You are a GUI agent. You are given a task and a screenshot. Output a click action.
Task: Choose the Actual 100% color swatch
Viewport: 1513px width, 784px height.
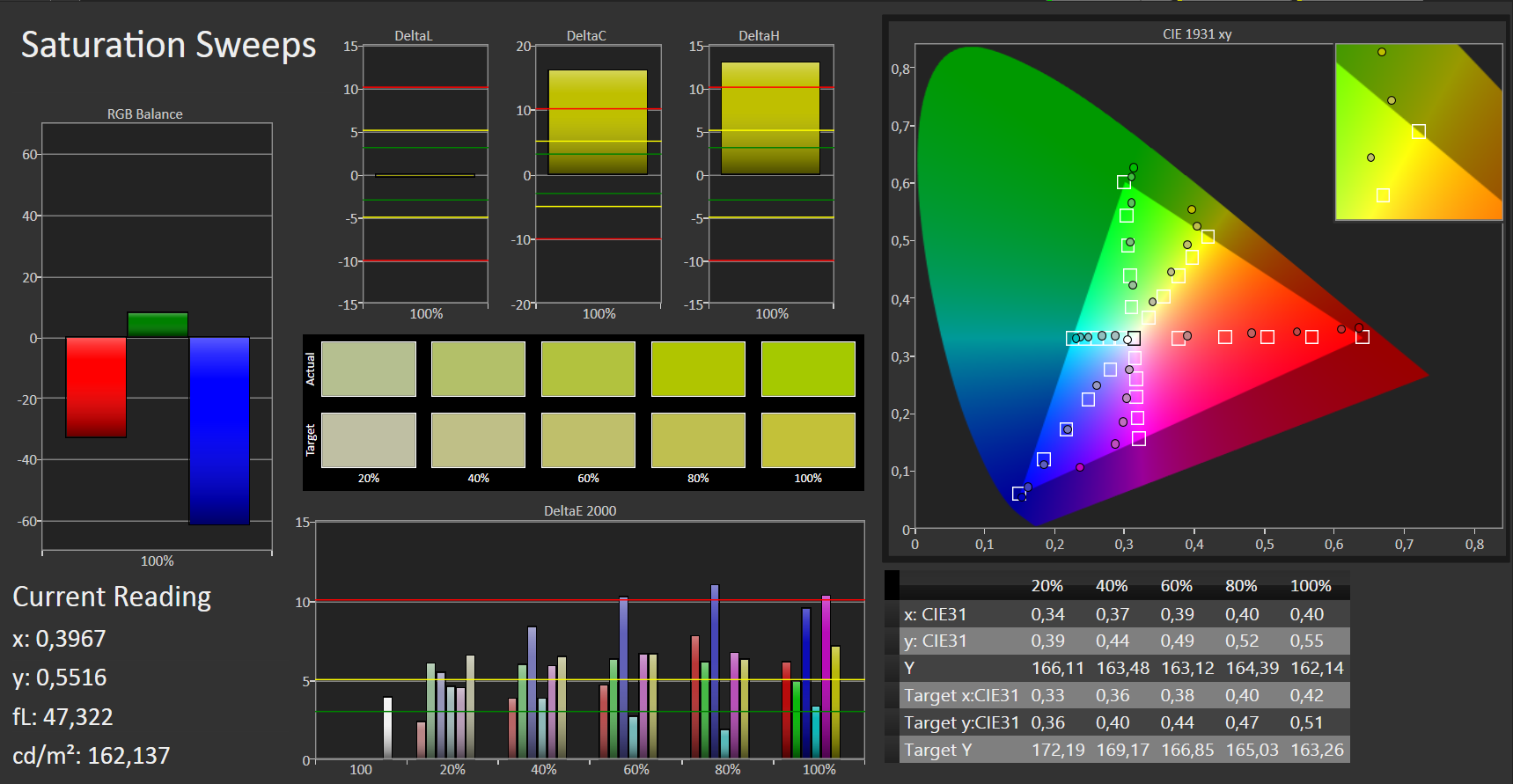pos(808,369)
